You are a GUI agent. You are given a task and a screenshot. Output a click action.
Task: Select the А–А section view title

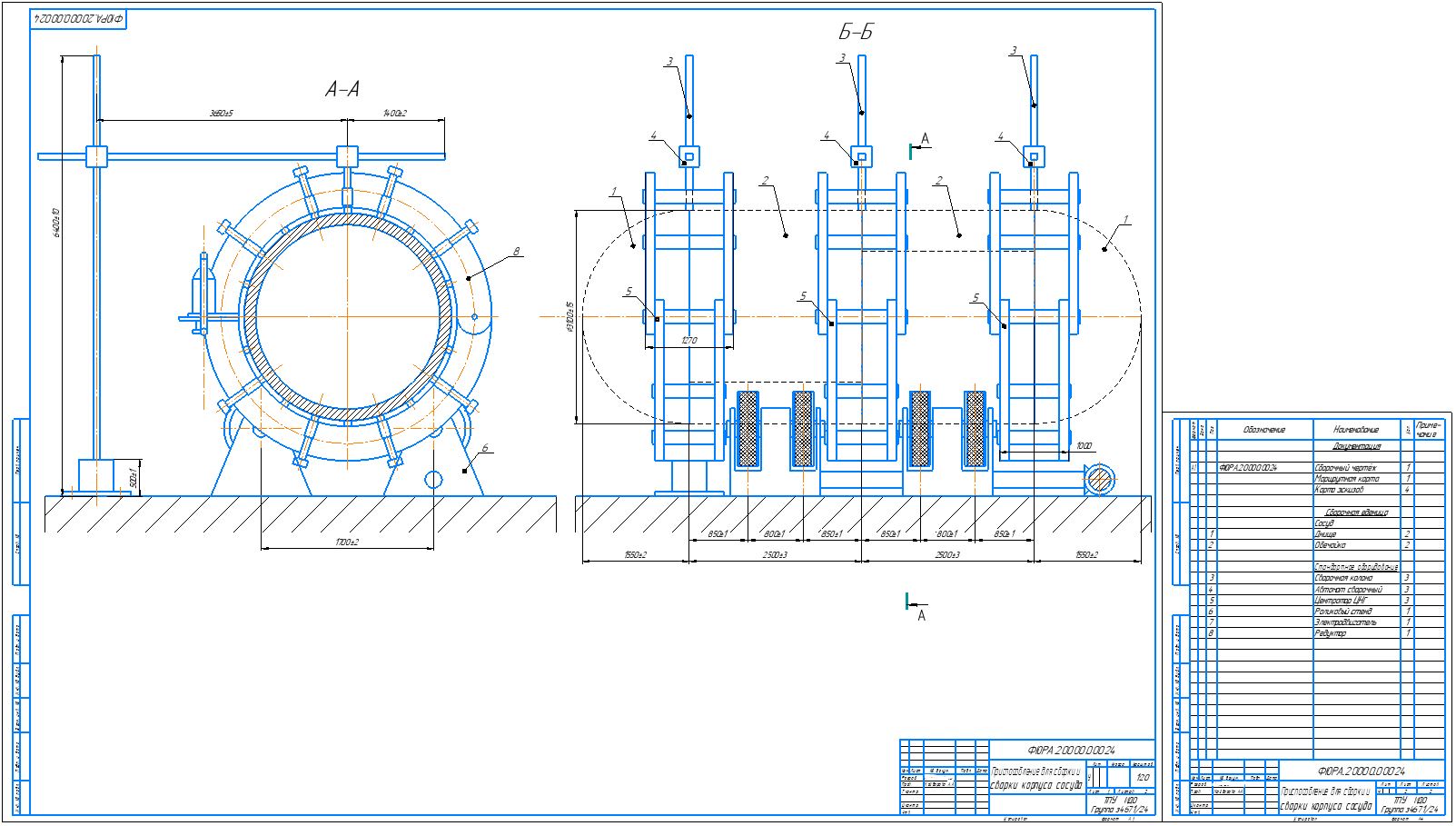point(342,89)
